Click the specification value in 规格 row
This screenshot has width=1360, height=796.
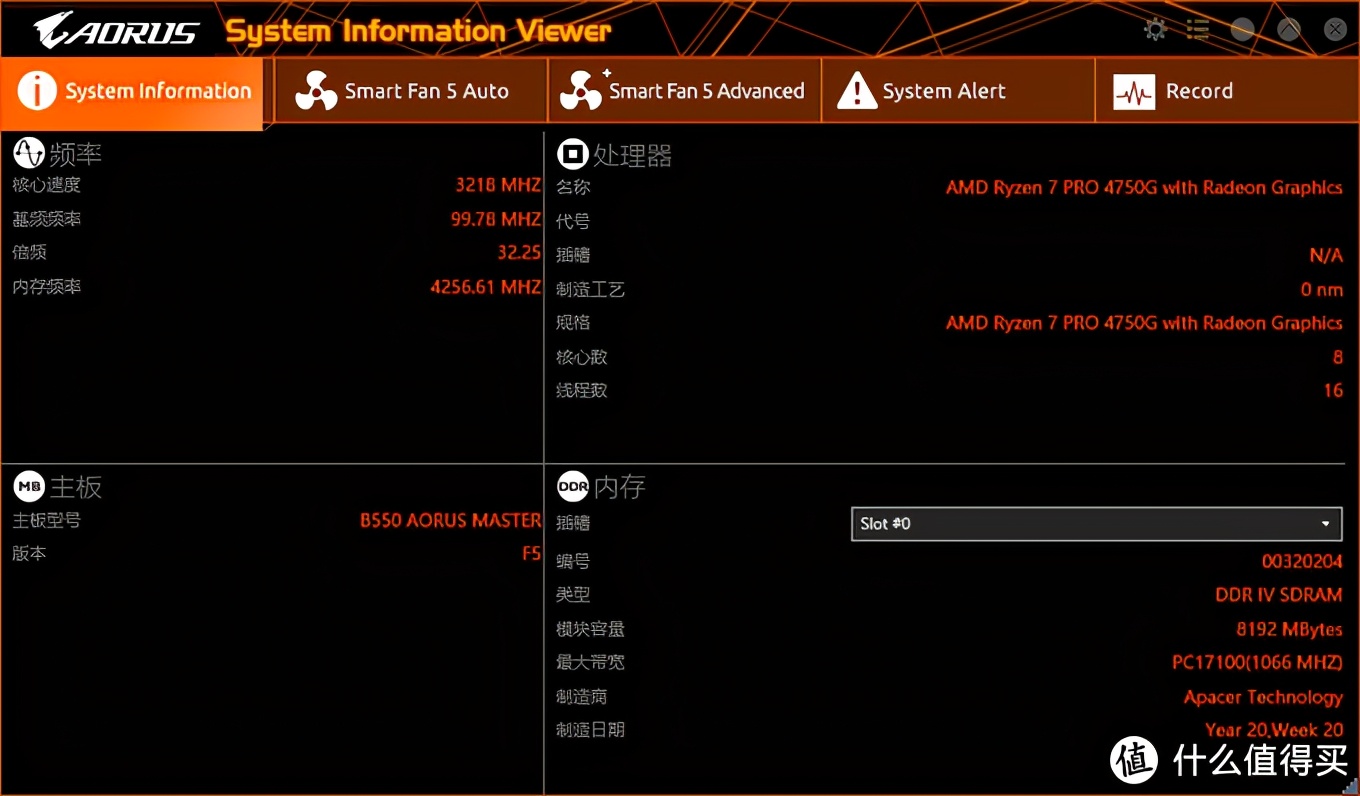click(1144, 323)
